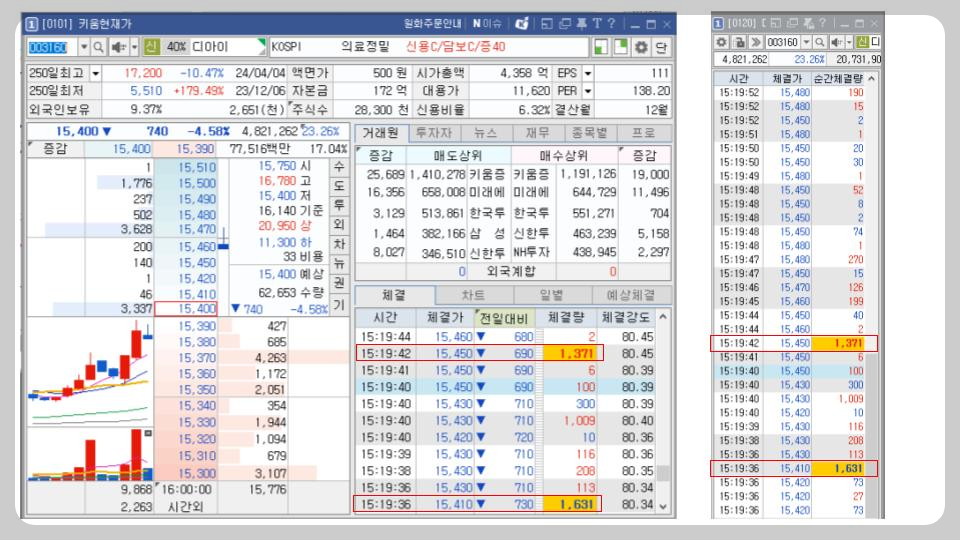Click the 순간체결량 column header in 0120 window
This screenshot has height=540, width=960.
tap(839, 79)
